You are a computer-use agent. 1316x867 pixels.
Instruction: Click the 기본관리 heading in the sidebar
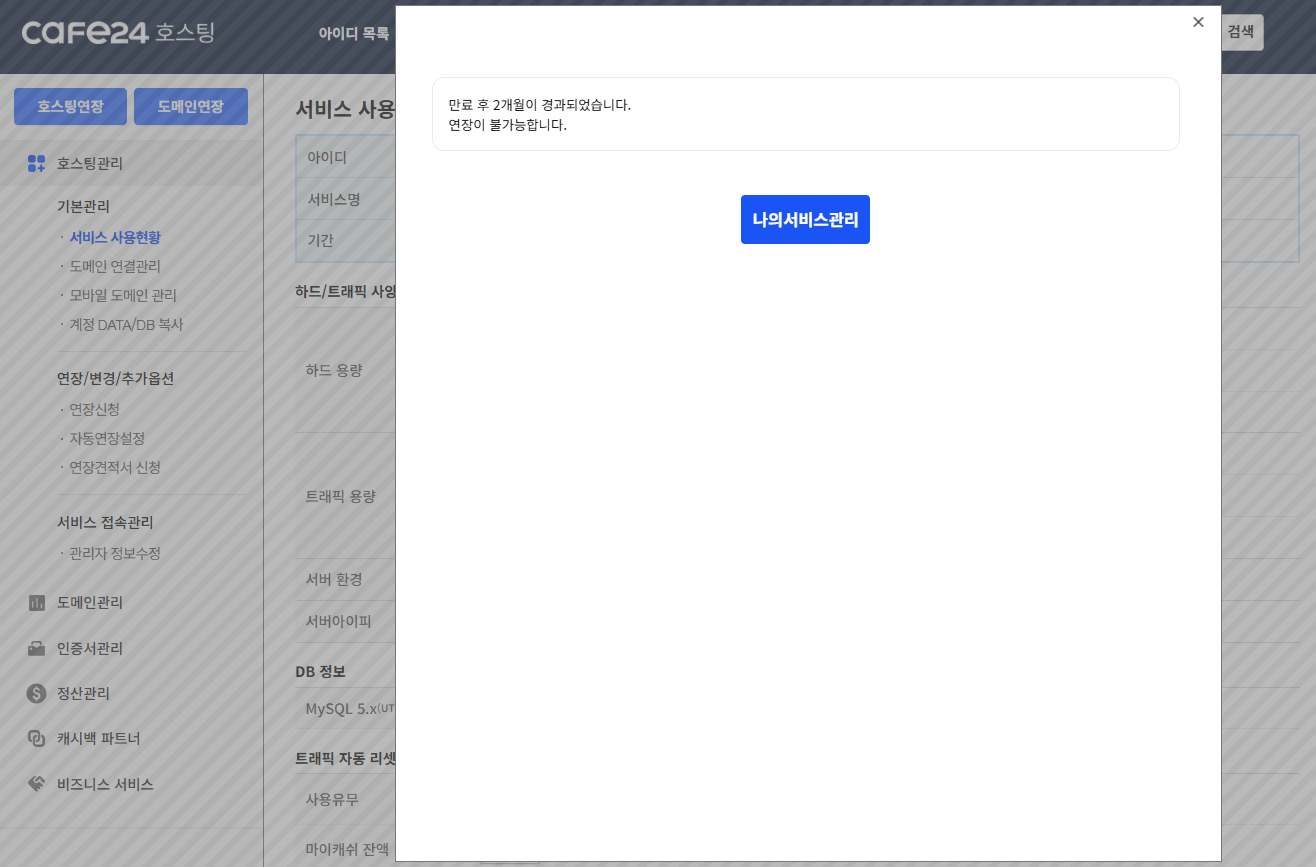(83, 206)
